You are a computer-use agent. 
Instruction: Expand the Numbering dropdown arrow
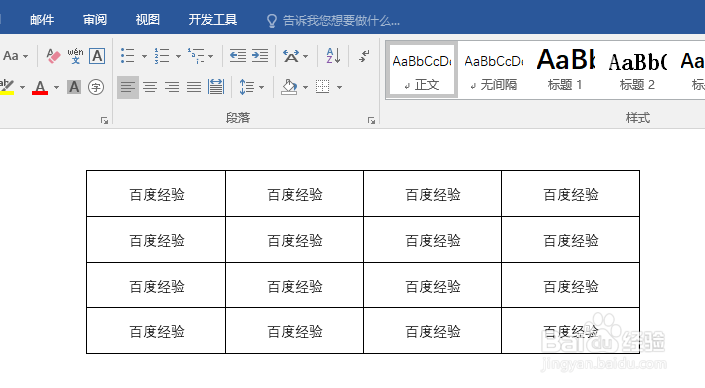[178, 57]
